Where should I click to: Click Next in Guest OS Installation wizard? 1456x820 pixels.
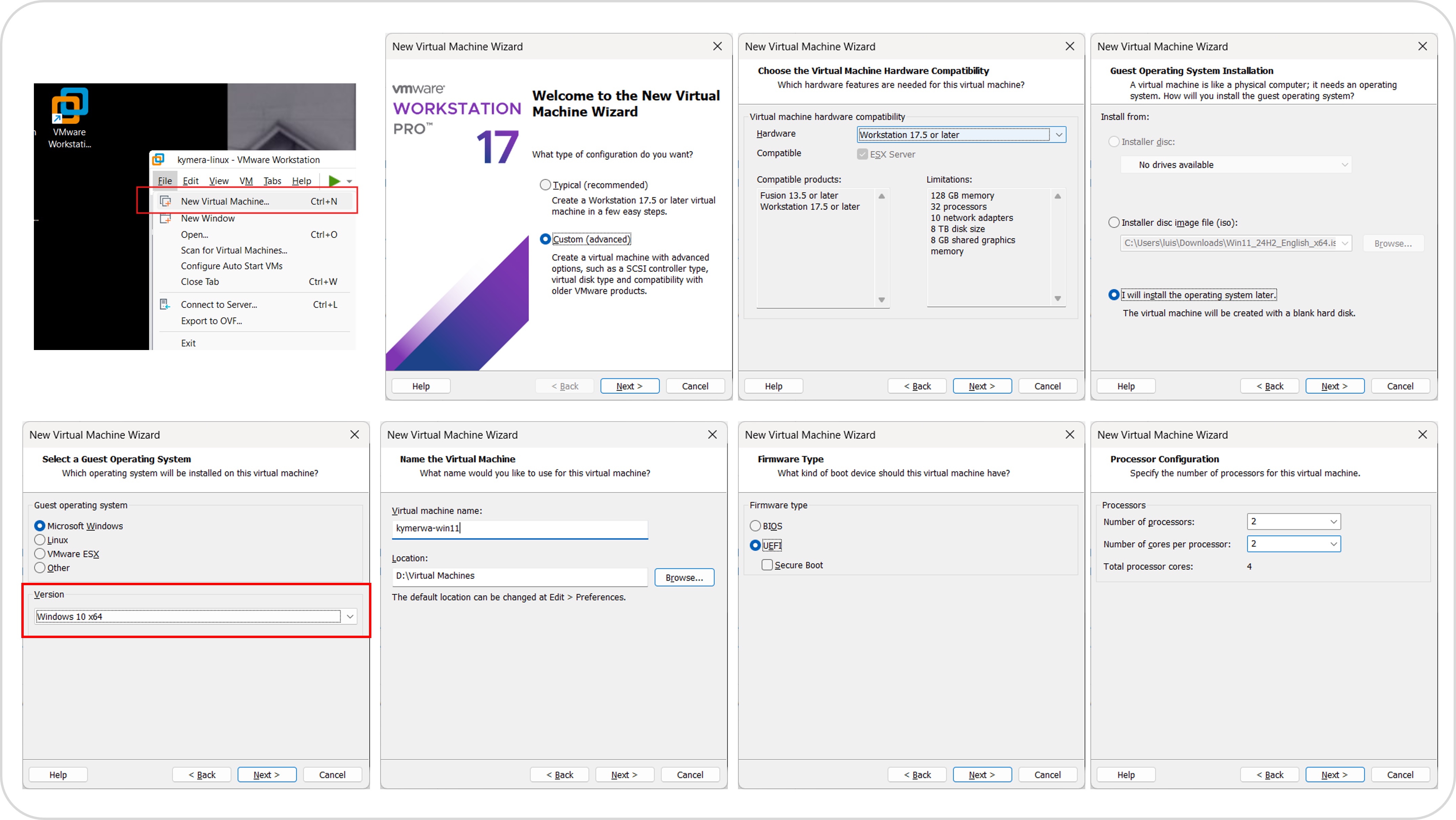1334,386
